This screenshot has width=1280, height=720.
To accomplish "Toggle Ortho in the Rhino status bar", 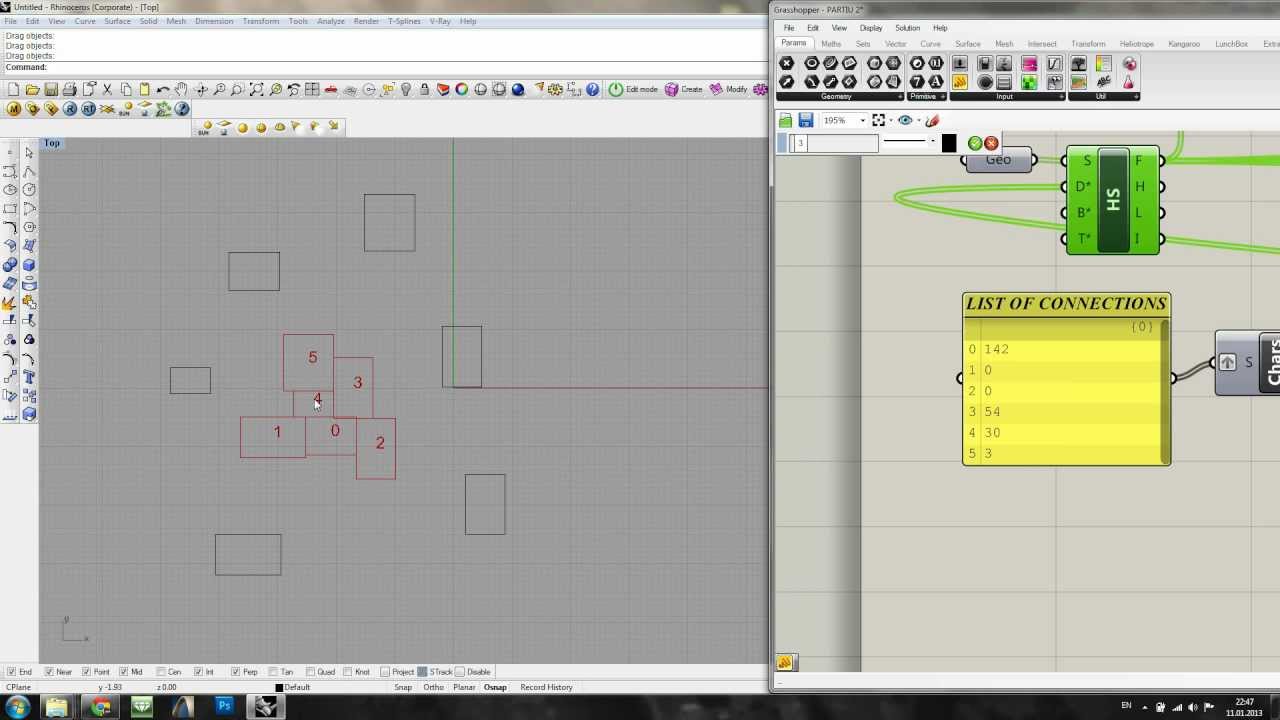I will pos(433,687).
